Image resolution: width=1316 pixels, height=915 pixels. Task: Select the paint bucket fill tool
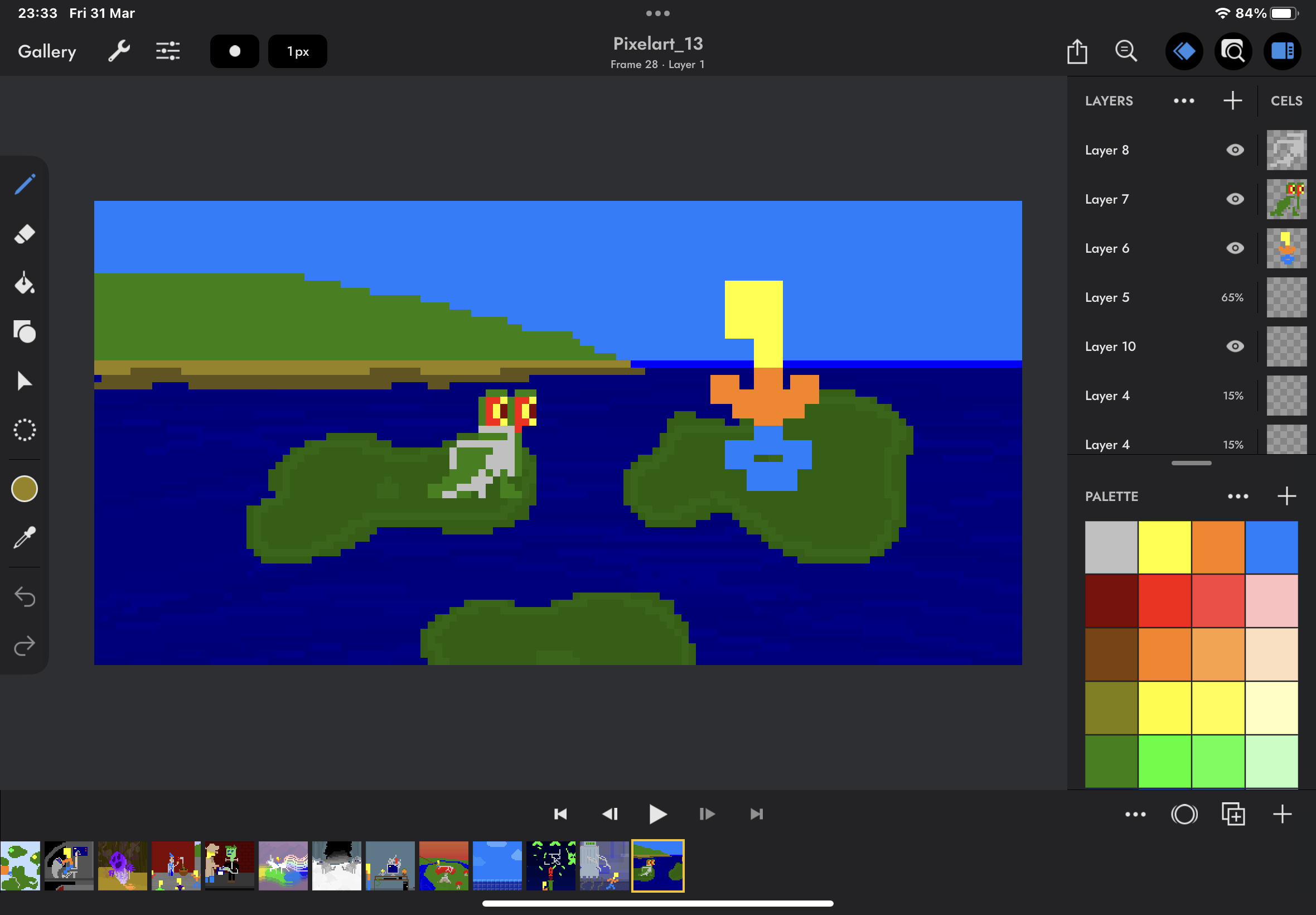25,283
